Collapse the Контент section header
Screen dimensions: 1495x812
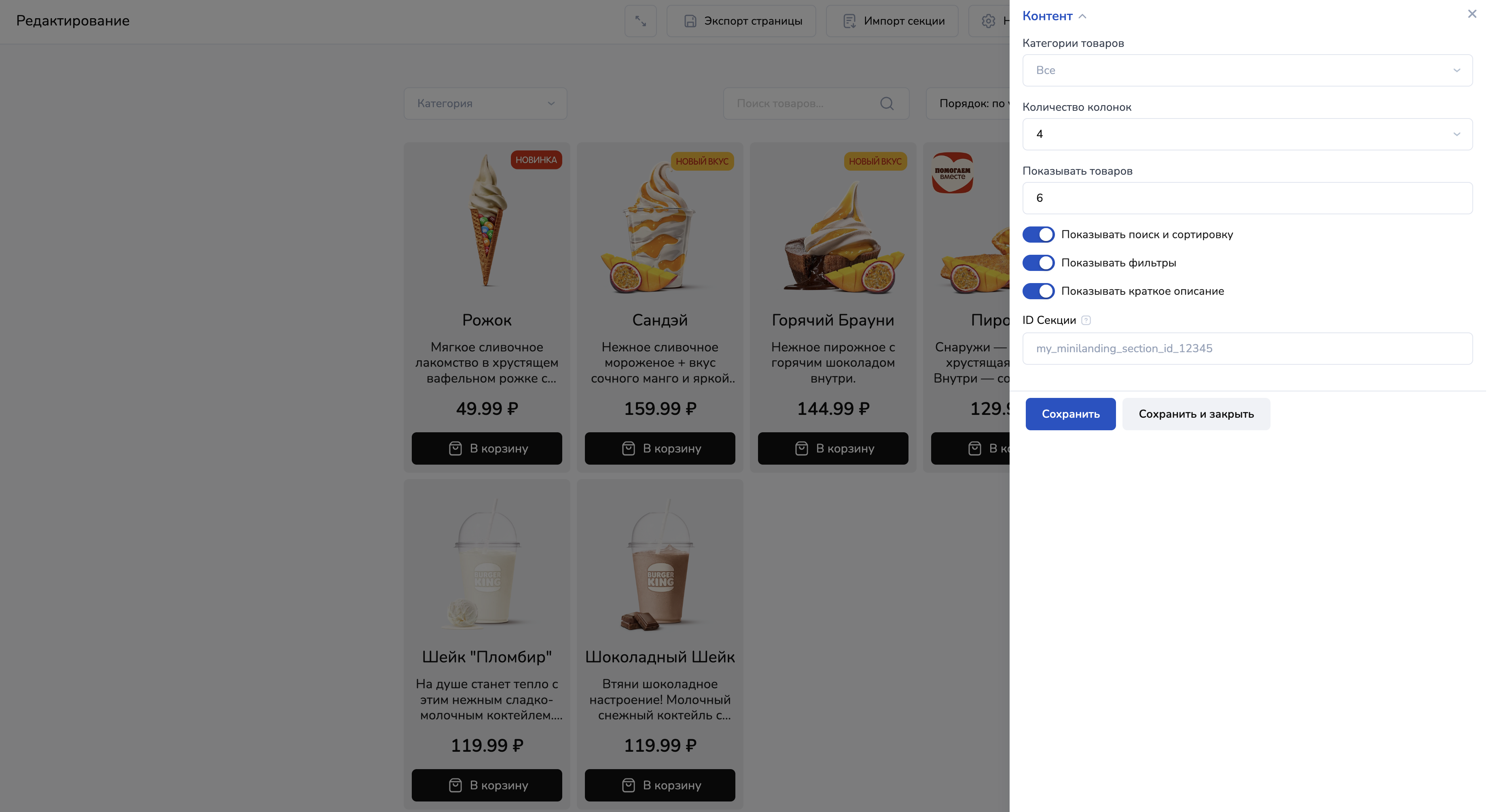point(1053,16)
